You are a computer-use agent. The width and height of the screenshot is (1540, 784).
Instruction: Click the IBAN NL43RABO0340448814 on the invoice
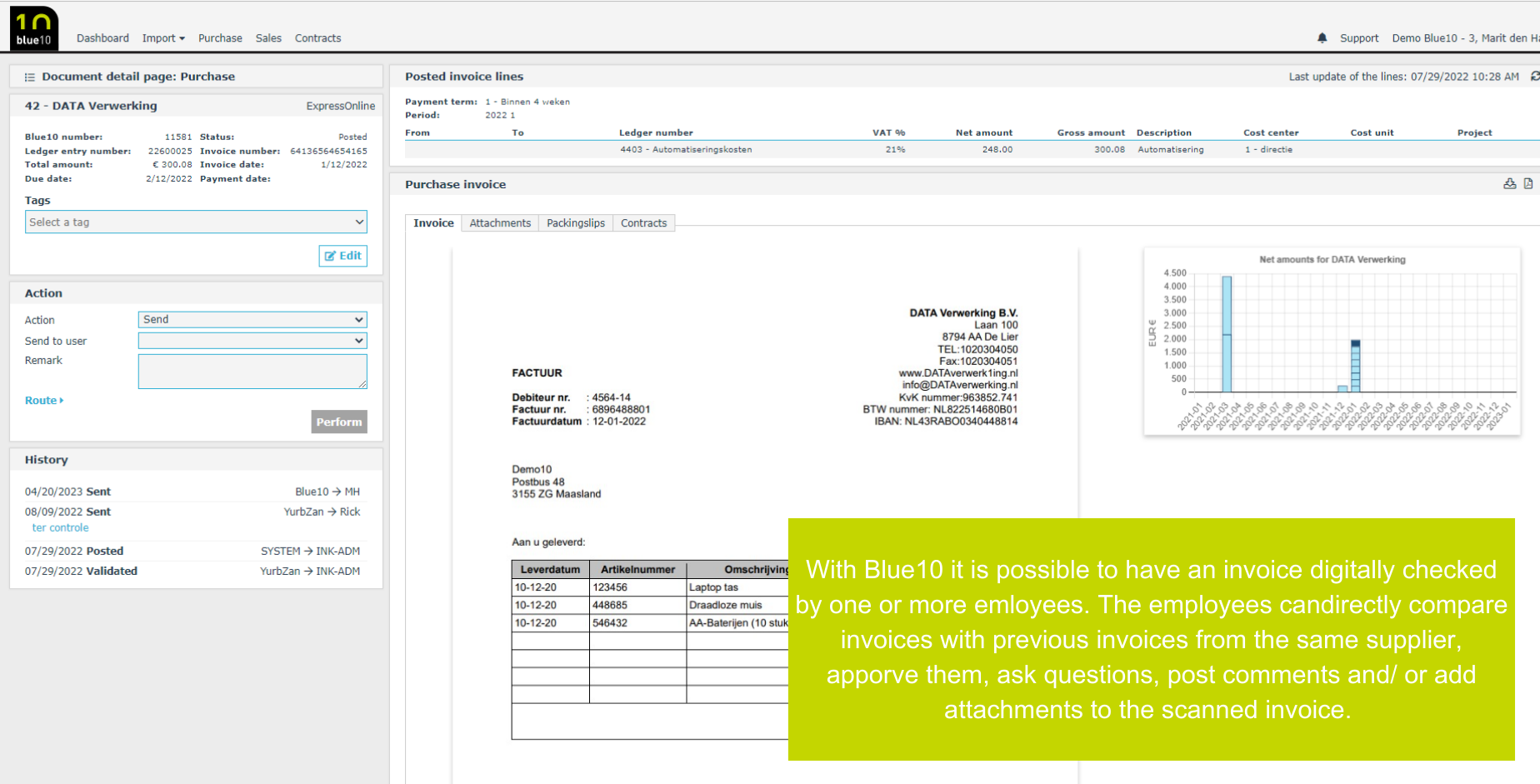click(946, 422)
